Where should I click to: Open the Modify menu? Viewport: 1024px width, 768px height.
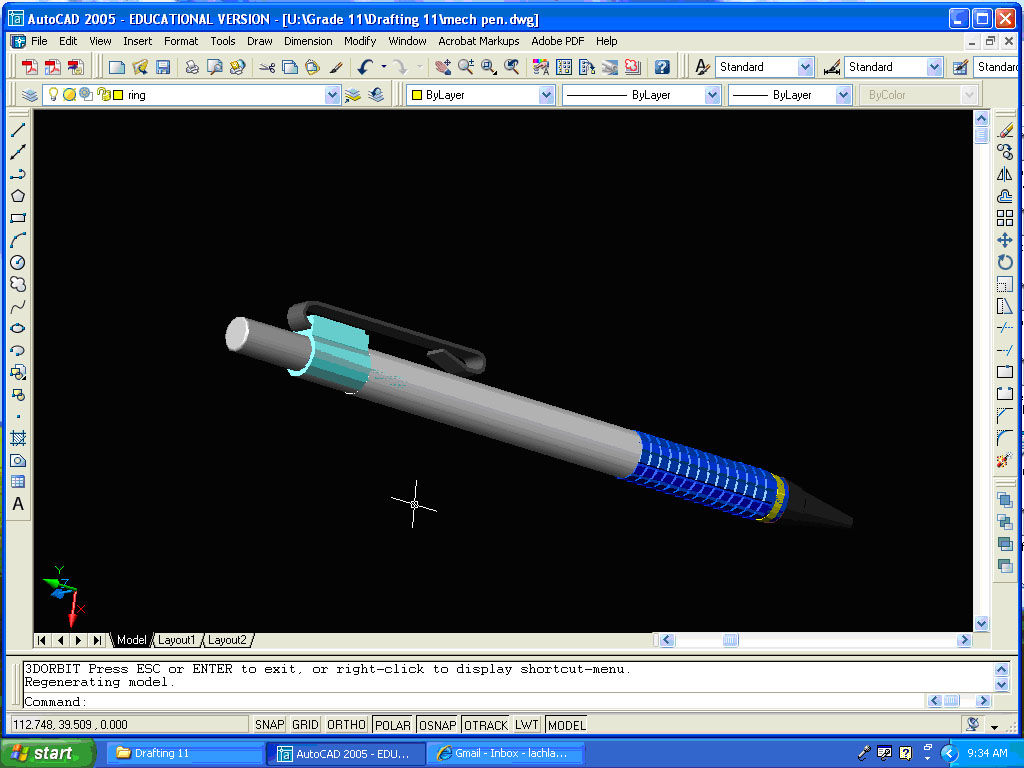(359, 41)
